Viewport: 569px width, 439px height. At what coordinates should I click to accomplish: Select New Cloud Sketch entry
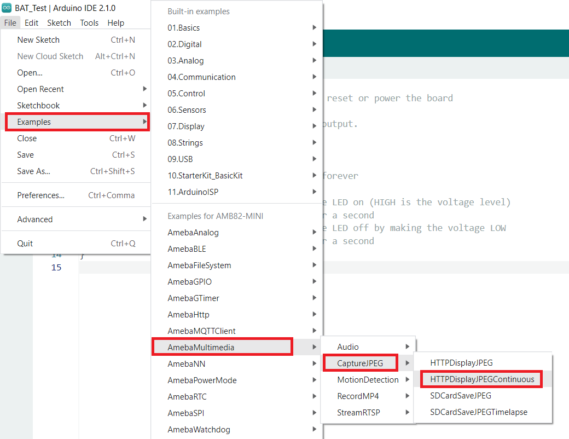[x=76, y=56]
